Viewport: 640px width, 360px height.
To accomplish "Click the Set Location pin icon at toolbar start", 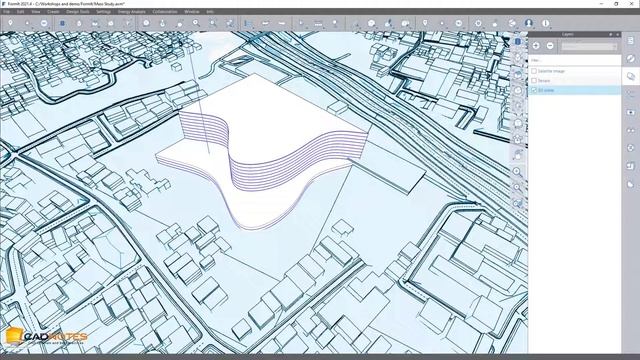I will point(11,23).
